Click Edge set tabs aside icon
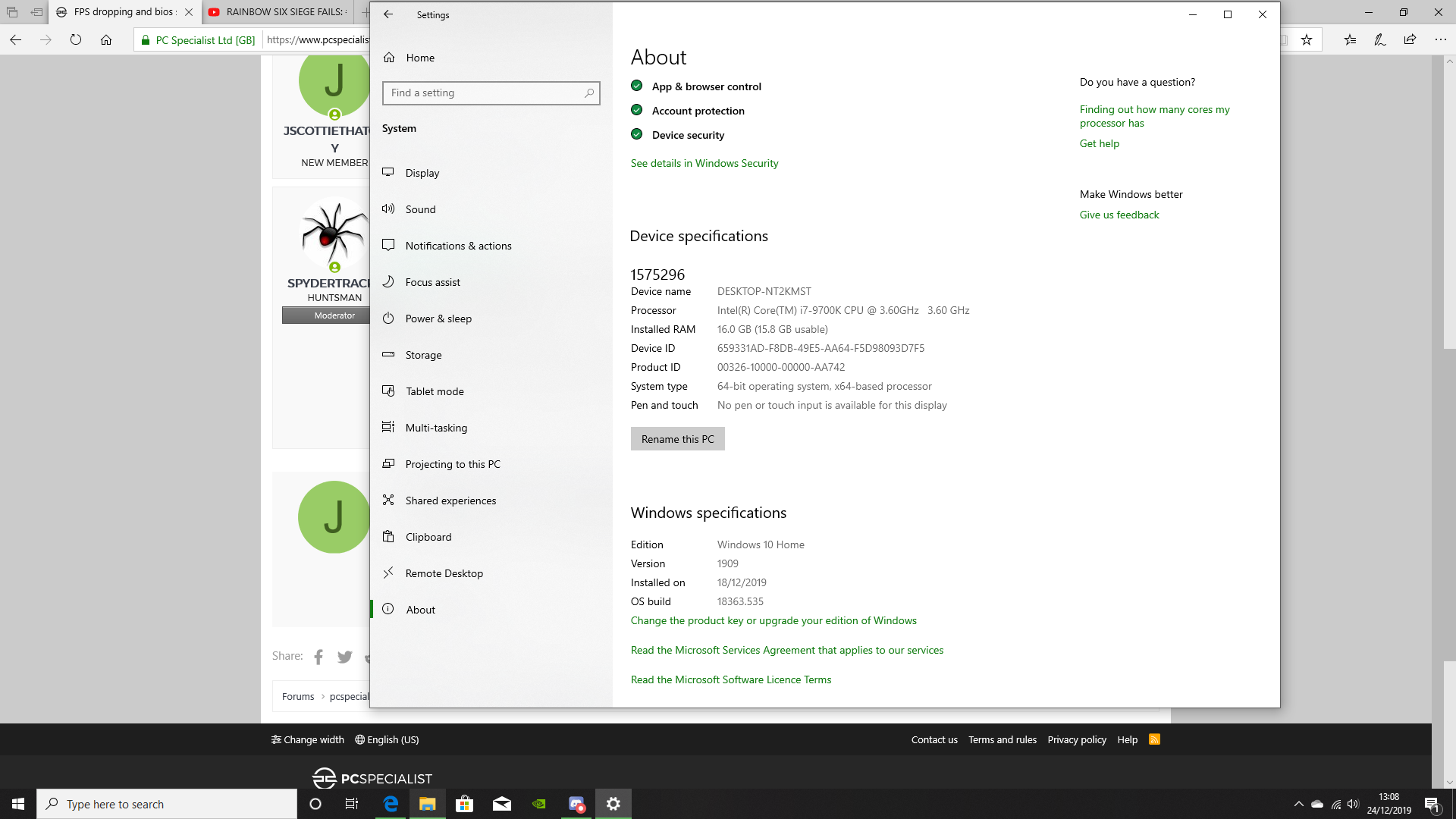This screenshot has width=1456, height=819. (x=36, y=12)
